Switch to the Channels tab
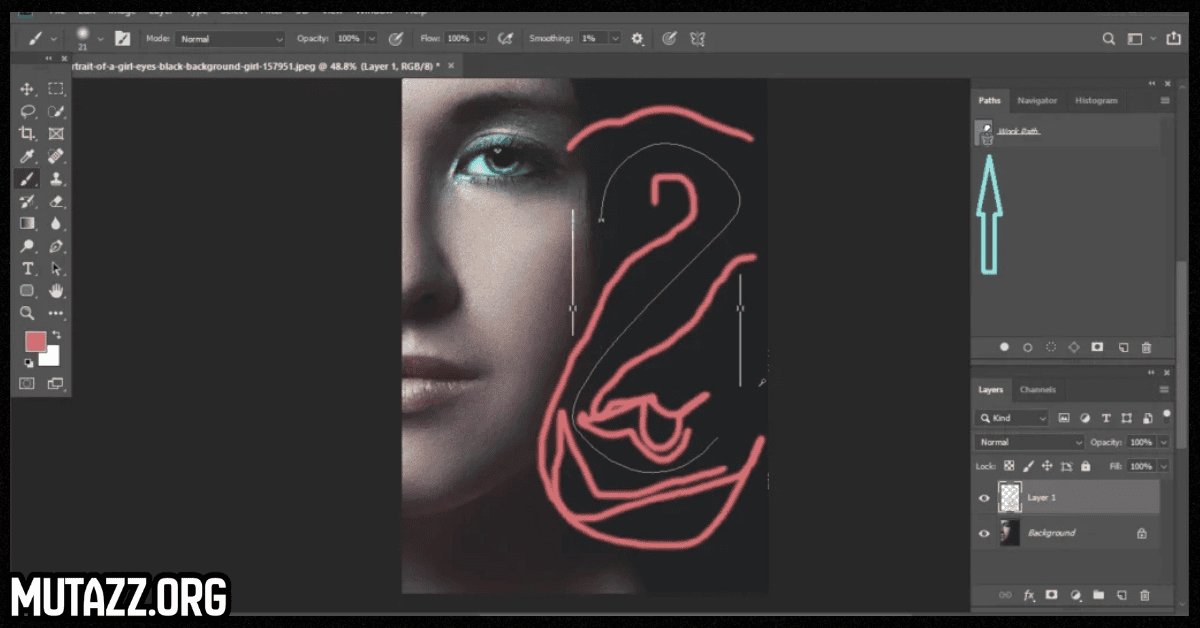 click(1037, 390)
